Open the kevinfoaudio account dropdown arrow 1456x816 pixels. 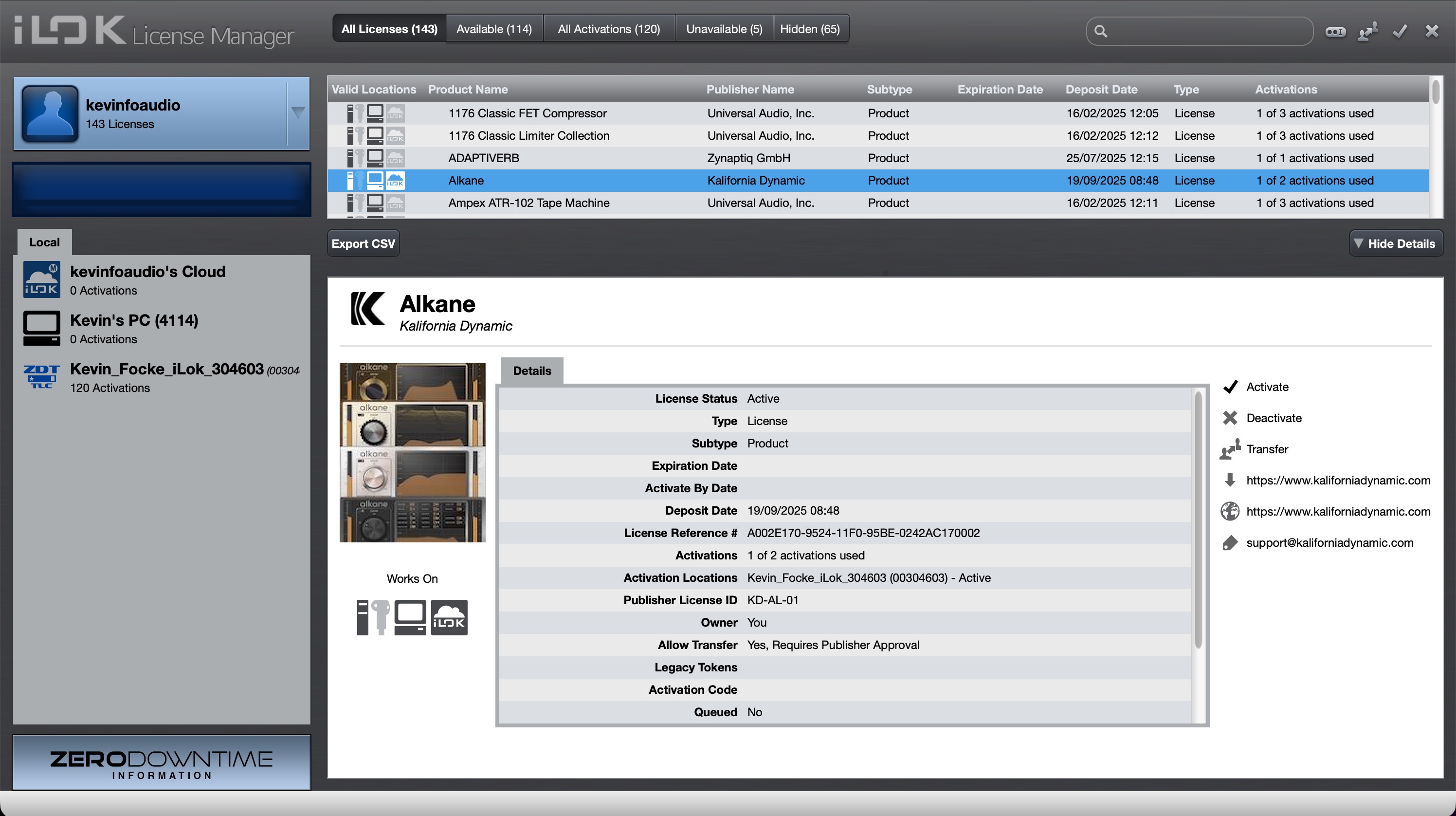[x=298, y=112]
